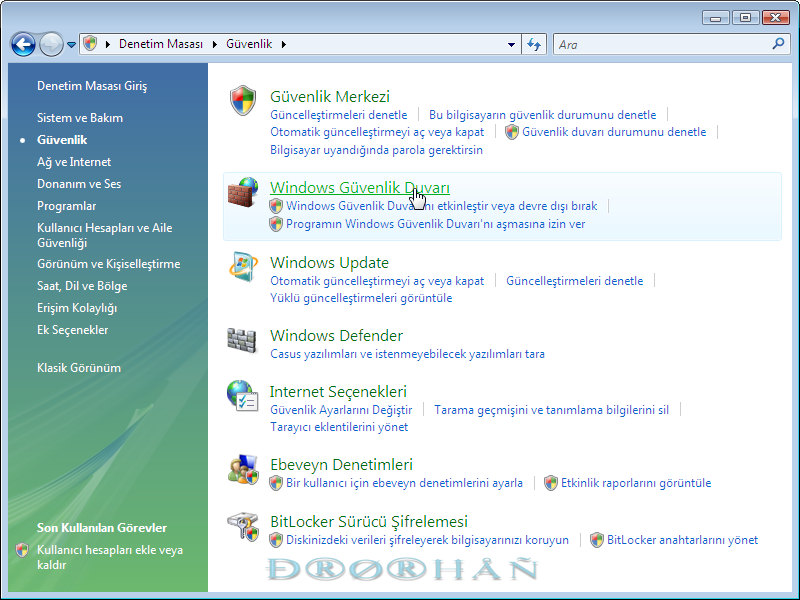The width and height of the screenshot is (800, 600).
Task: Click Tarayıcı eklentilerini yönet
Action: click(x=339, y=427)
